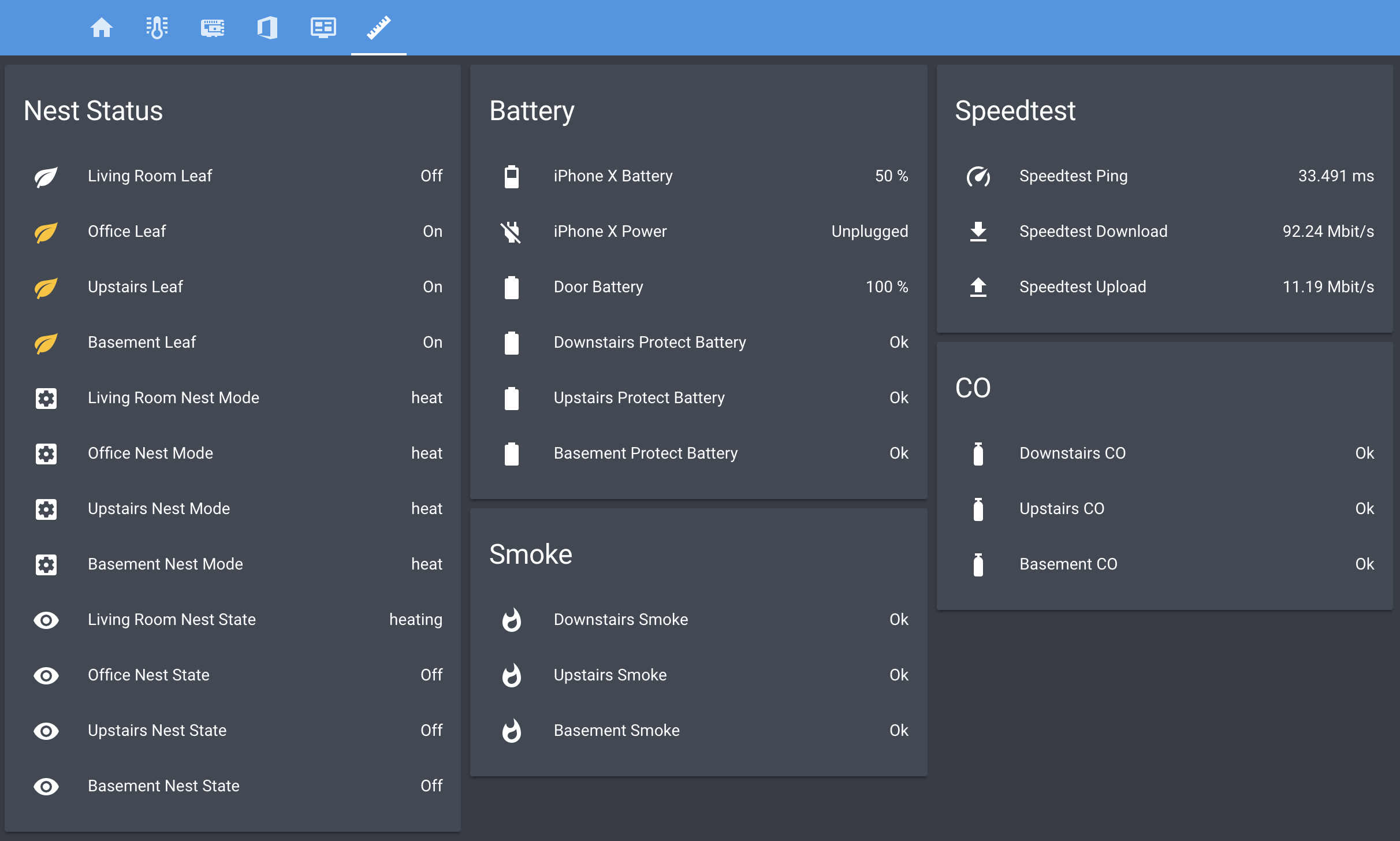The image size is (1400, 841).
Task: Open the Door Battery entity details
Action: [598, 287]
